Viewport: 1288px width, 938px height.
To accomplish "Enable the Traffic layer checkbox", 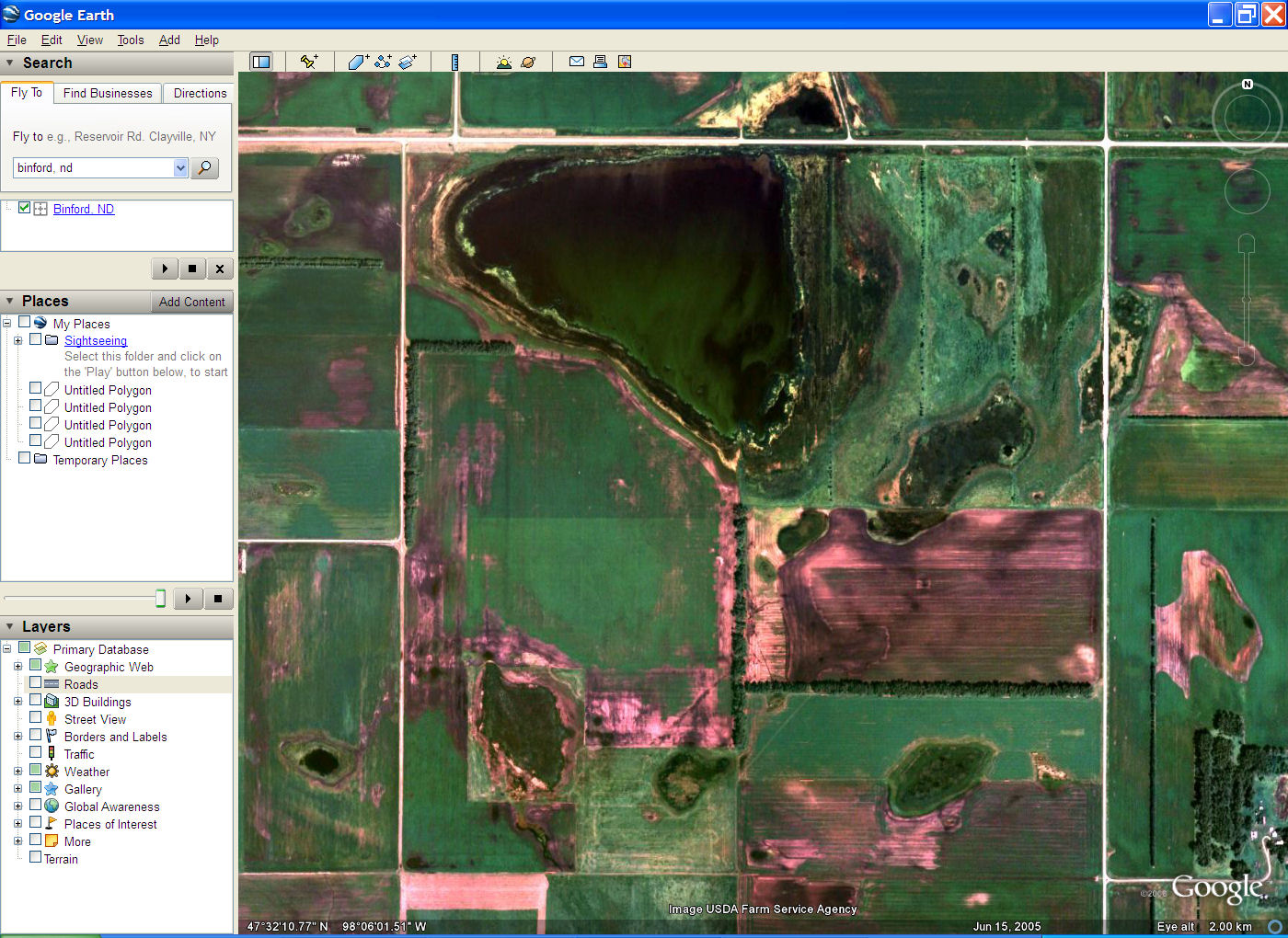I will click(x=35, y=753).
